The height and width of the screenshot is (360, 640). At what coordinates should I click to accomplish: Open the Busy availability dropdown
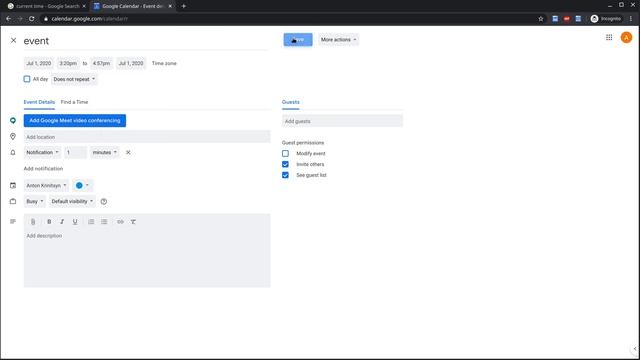coord(35,201)
